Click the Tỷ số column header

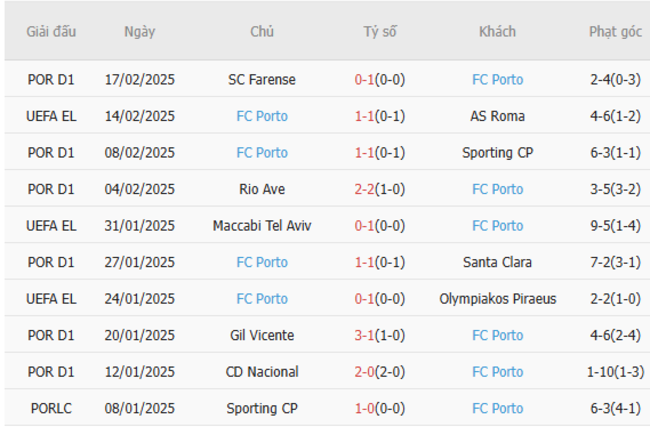point(380,32)
